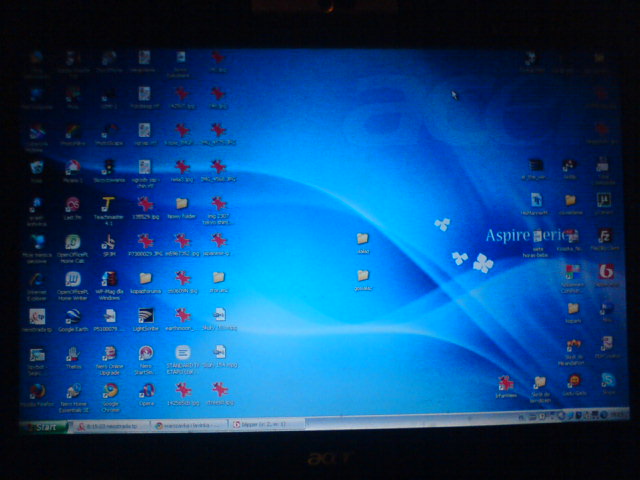Viewport: 640px width, 480px height.
Task: Select the LightScribe desktop icon
Action: click(146, 316)
